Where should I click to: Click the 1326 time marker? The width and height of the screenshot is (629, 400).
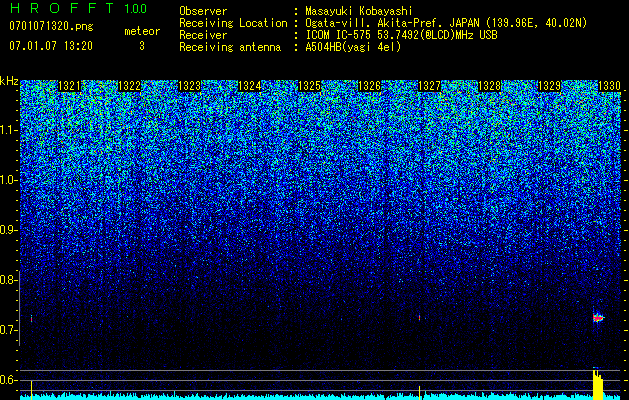(x=369, y=86)
